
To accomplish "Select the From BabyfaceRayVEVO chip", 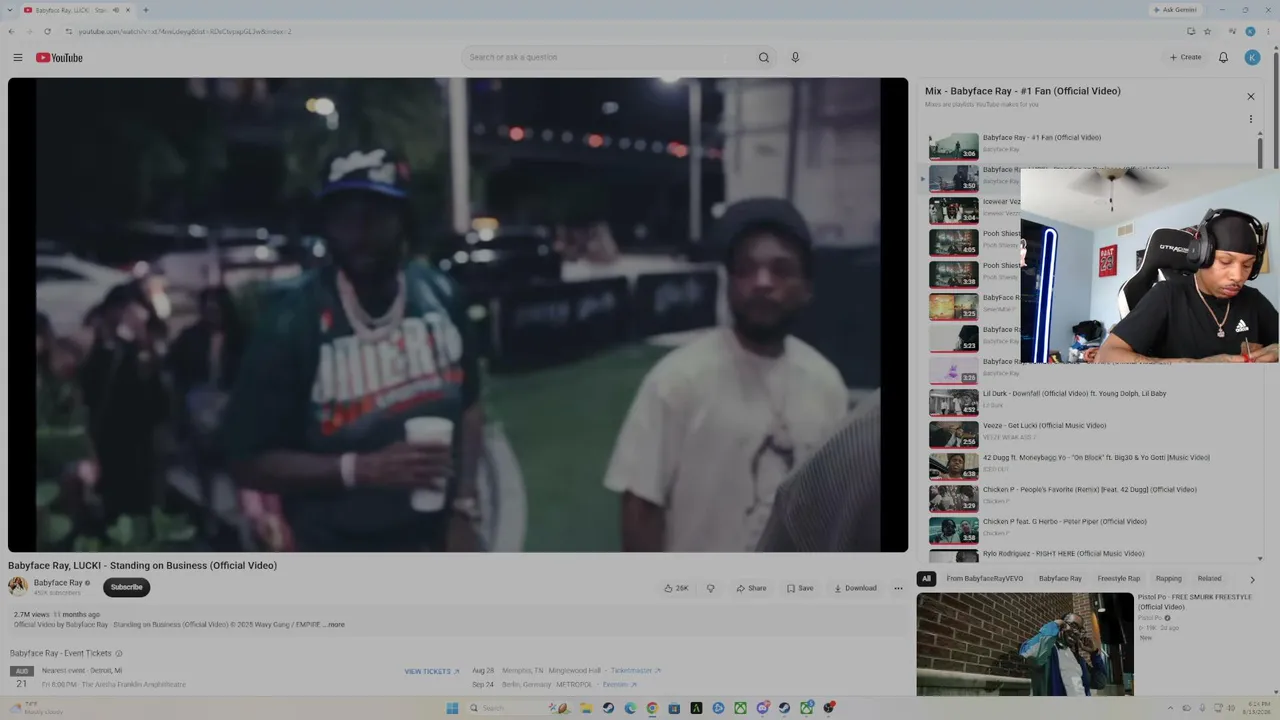I will click(x=984, y=579).
